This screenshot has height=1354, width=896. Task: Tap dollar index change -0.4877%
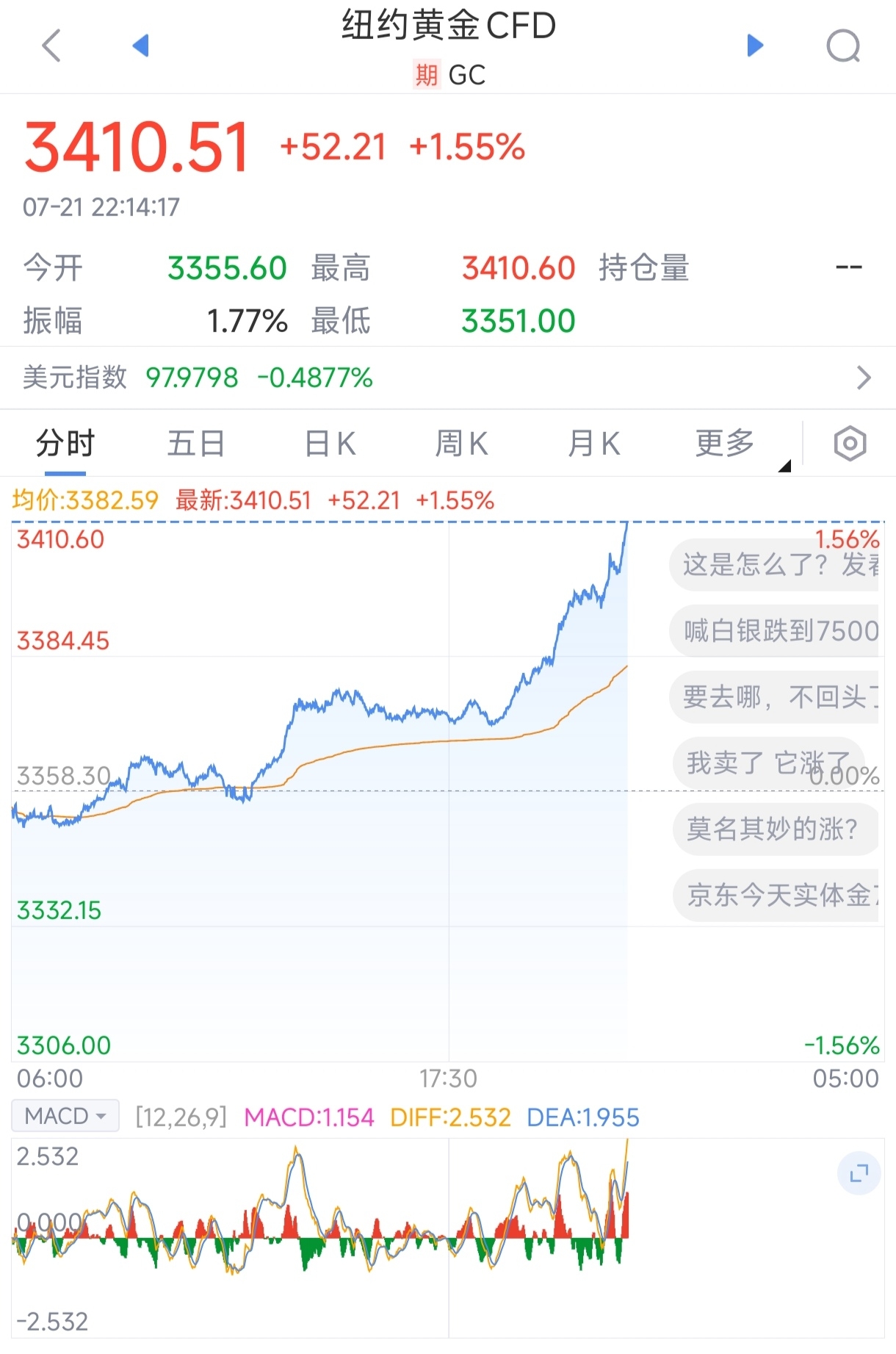coord(315,378)
